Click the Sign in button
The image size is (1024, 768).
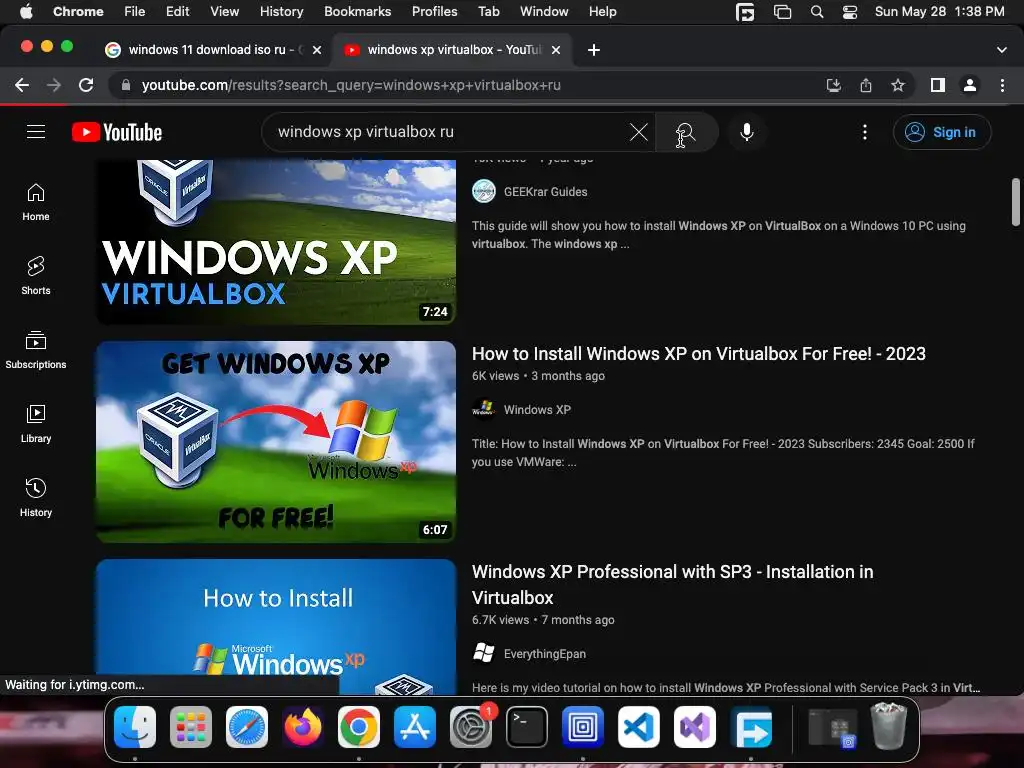point(942,132)
